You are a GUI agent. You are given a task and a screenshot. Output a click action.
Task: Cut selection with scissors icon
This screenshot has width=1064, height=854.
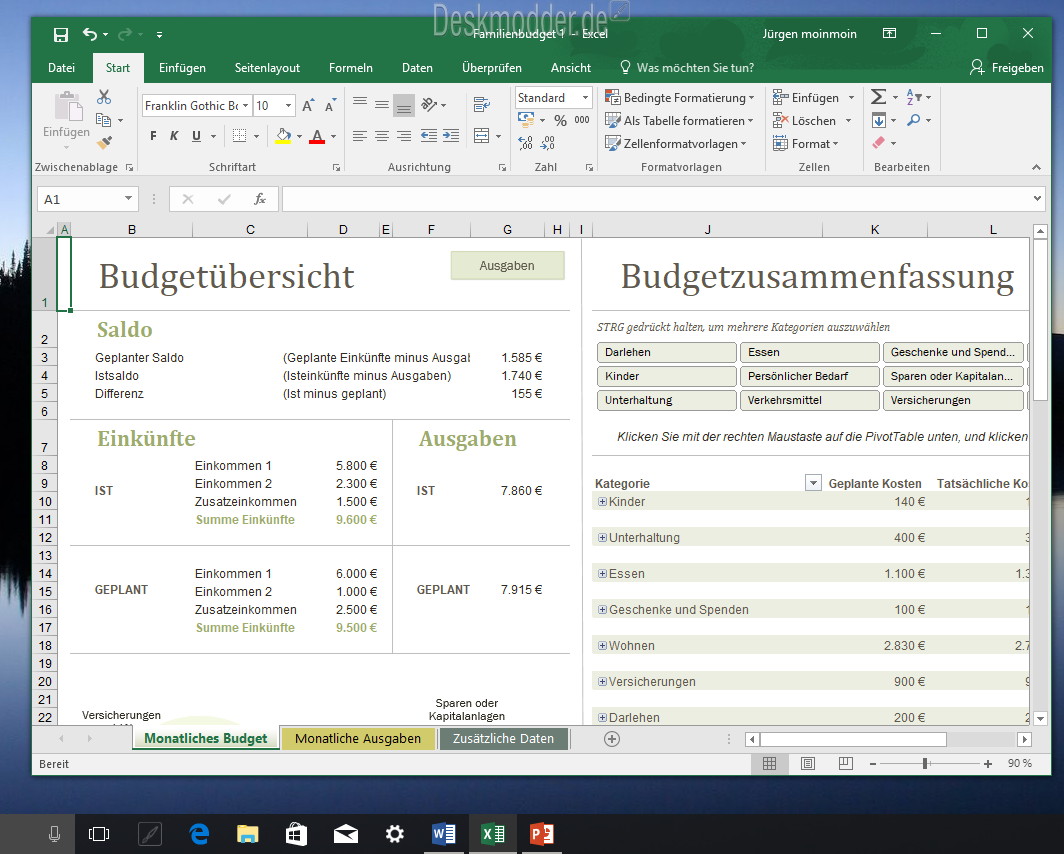pyautogui.click(x=104, y=97)
